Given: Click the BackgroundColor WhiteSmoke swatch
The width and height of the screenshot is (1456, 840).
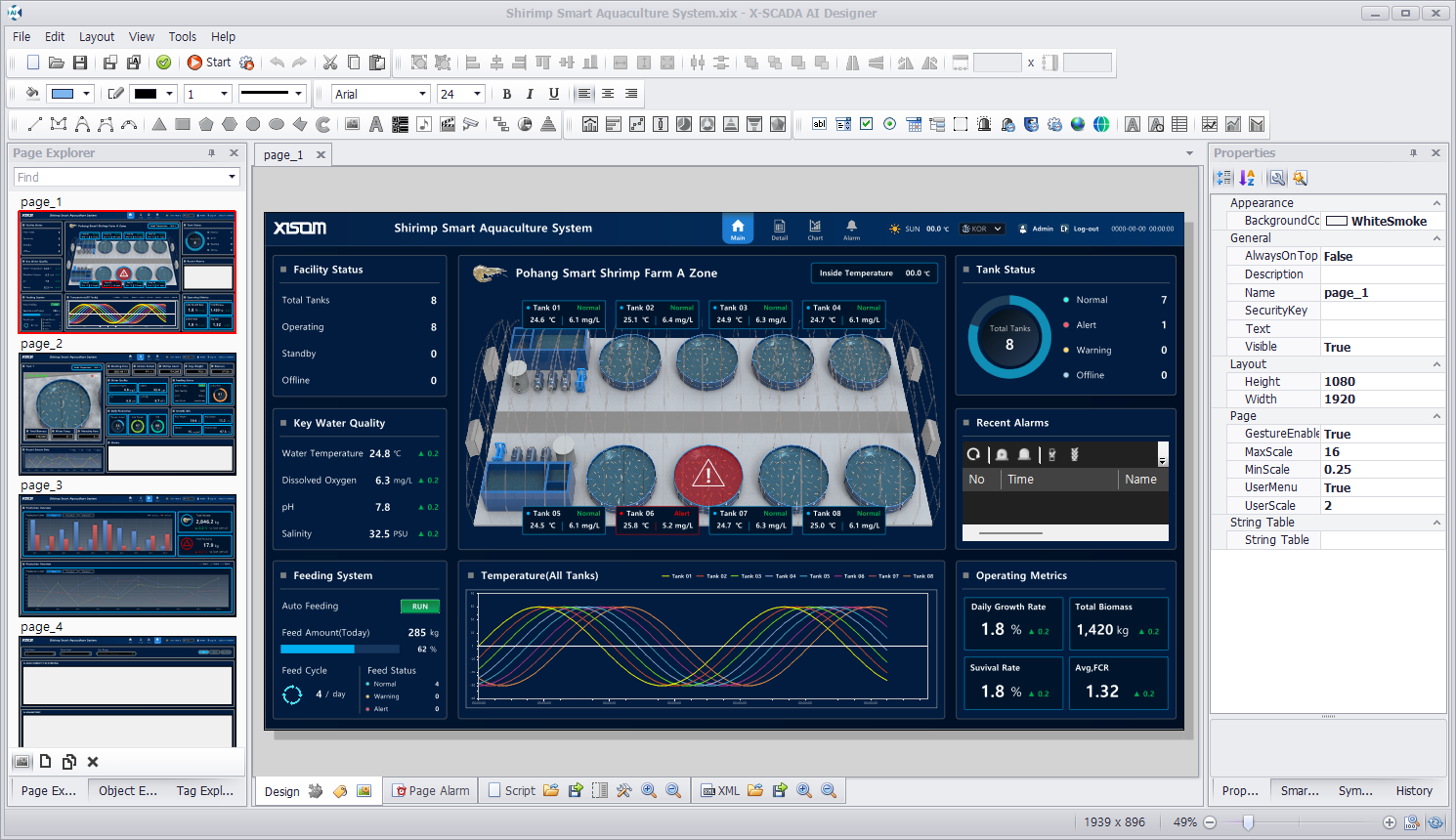Looking at the screenshot, I should pos(1336,221).
